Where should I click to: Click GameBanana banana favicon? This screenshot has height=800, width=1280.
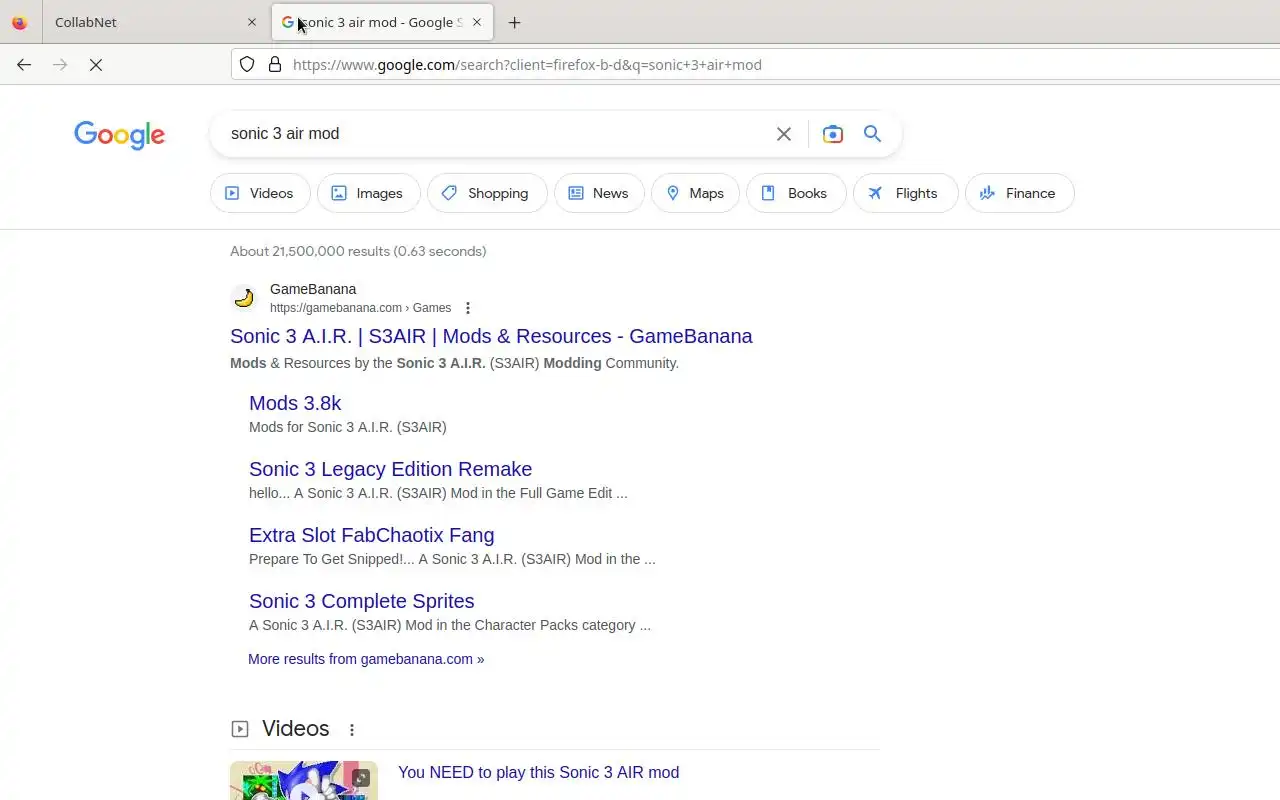point(243,298)
